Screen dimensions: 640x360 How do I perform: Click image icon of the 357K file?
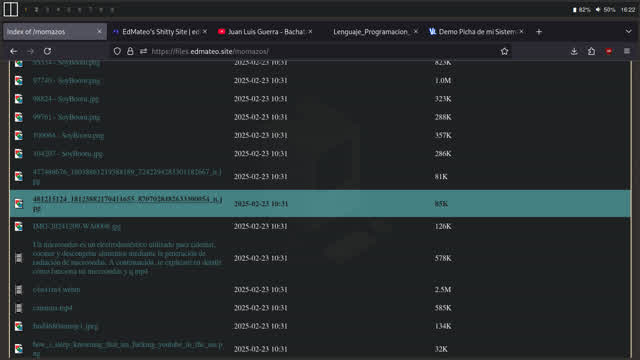19,136
